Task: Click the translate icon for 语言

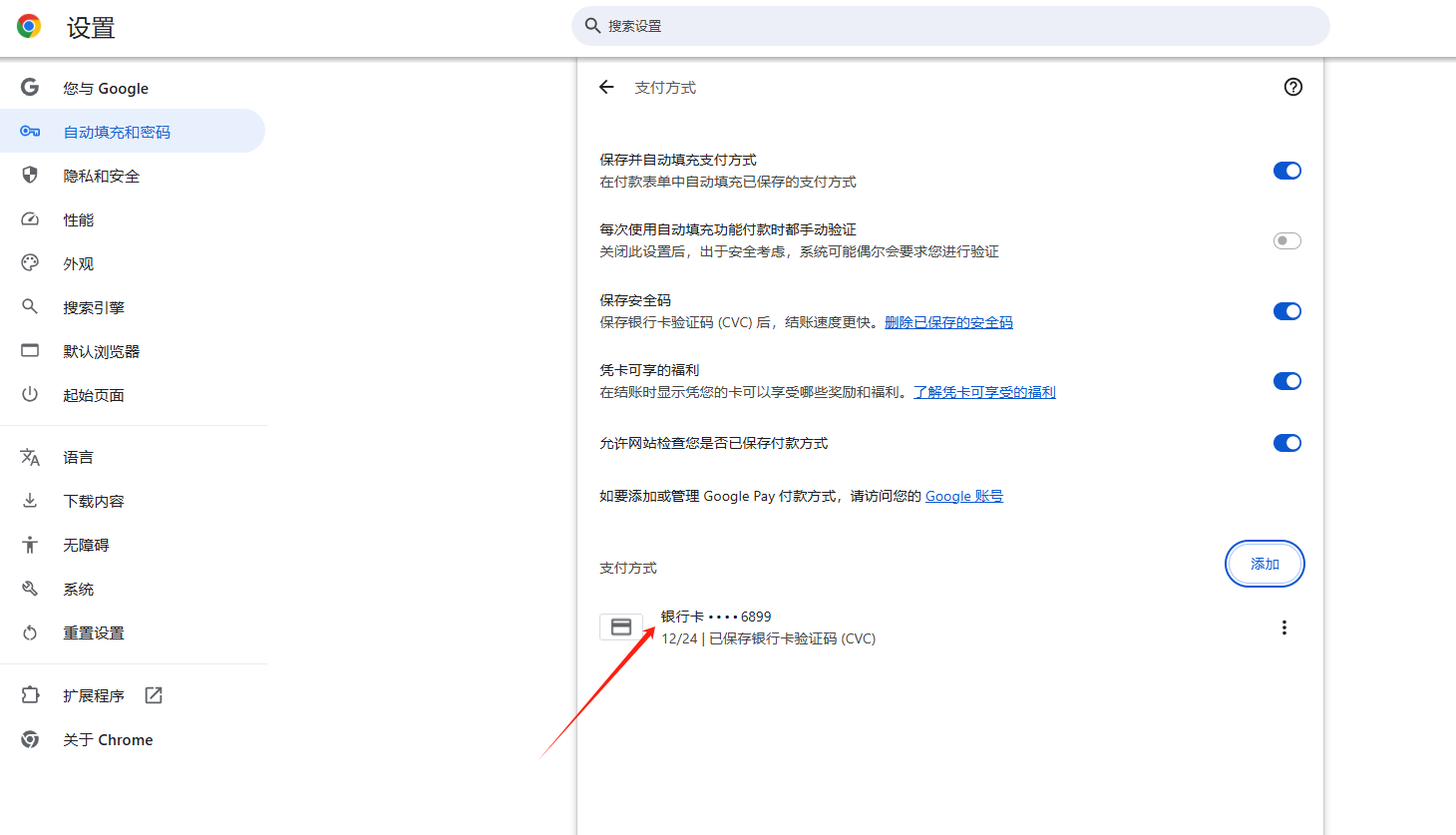Action: coord(30,457)
